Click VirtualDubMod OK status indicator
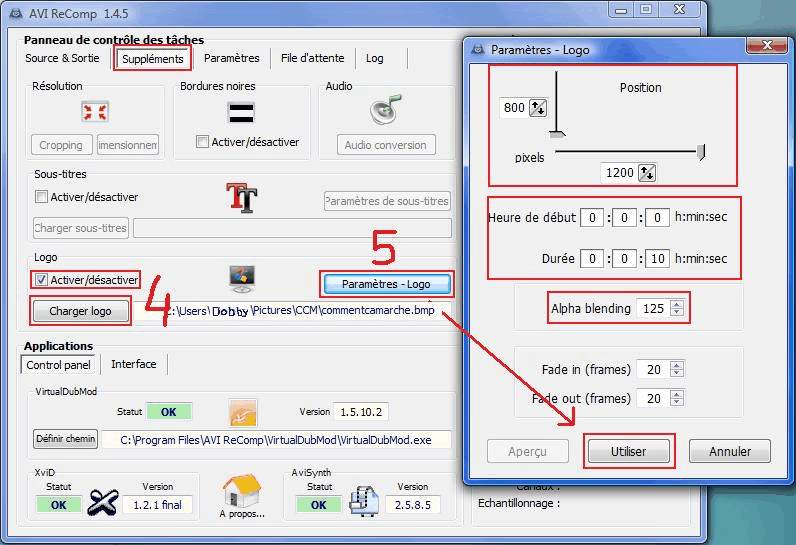The height and width of the screenshot is (545, 796). (169, 412)
